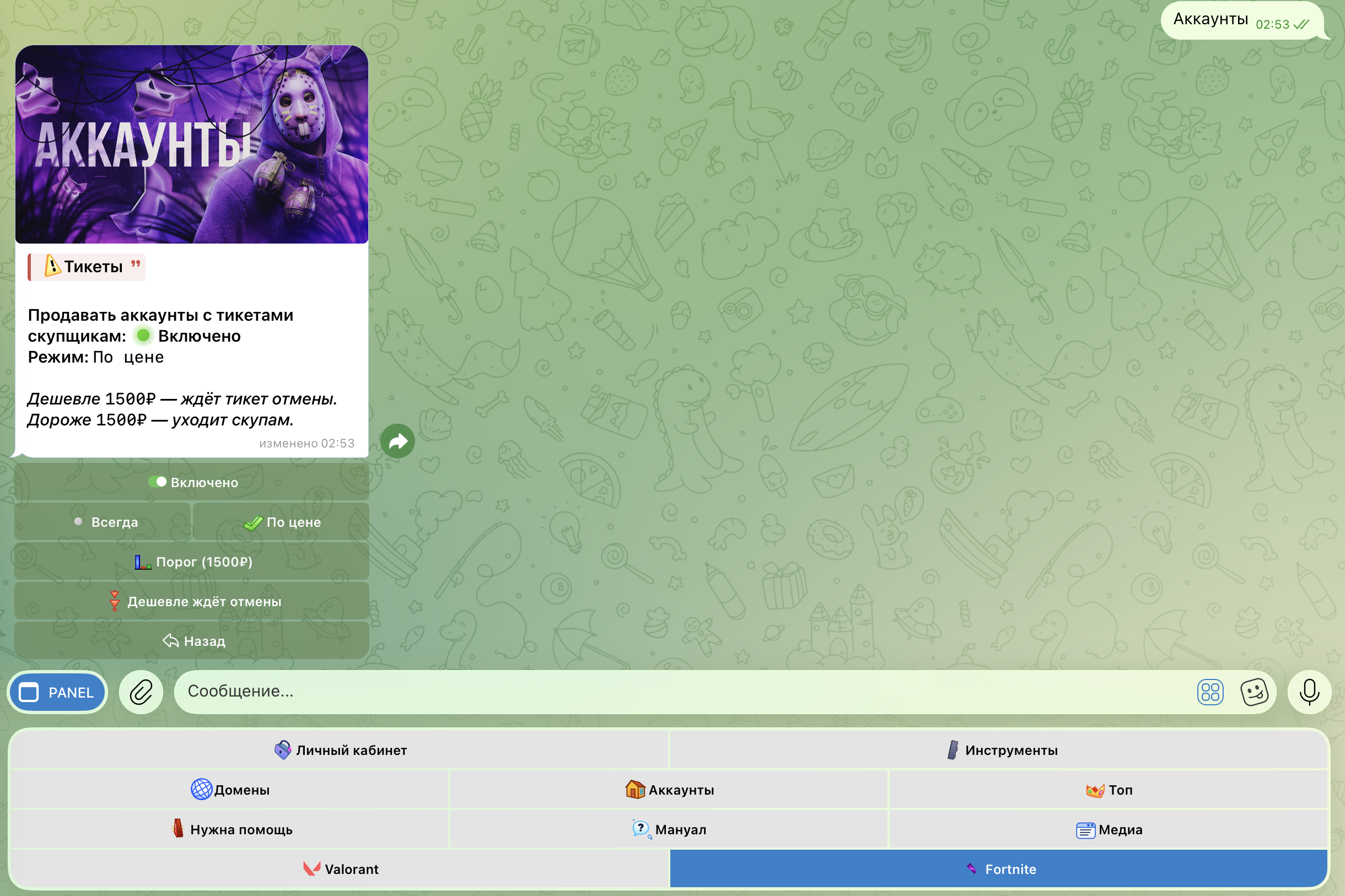Open the bot keyboard grid icon
This screenshot has height=896, width=1345.
(x=1210, y=693)
